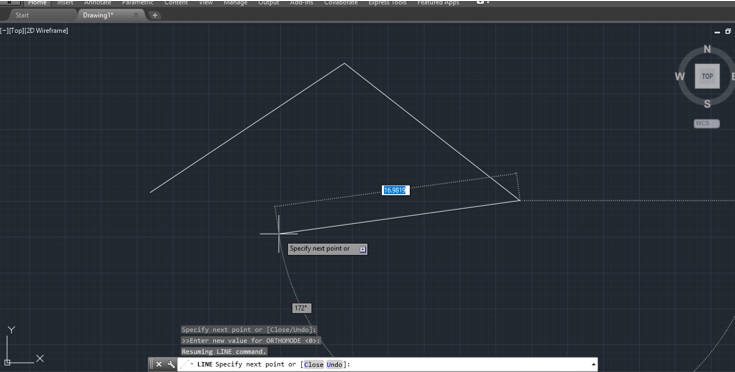
Task: Click the TOP face of the ViewCube
Action: (707, 76)
